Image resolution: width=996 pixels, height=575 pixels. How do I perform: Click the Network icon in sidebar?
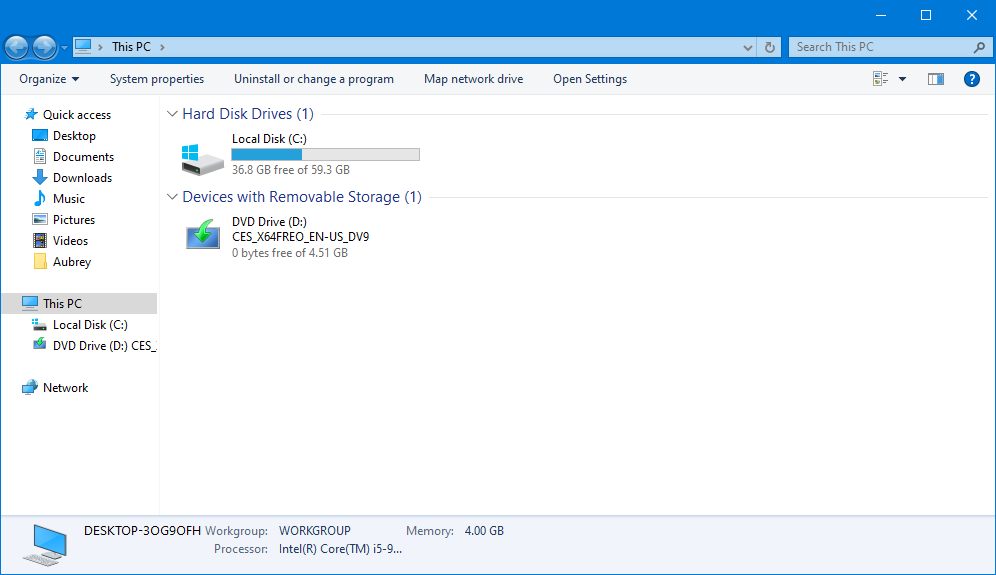coord(30,387)
